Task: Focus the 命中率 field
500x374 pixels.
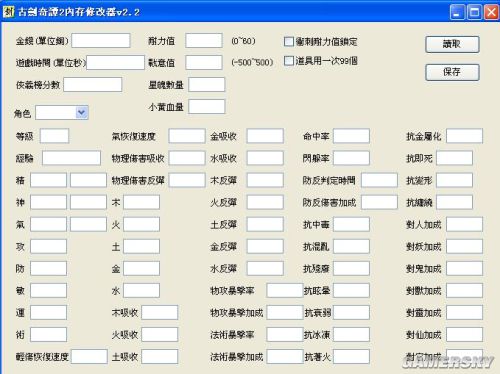Action: (351, 136)
